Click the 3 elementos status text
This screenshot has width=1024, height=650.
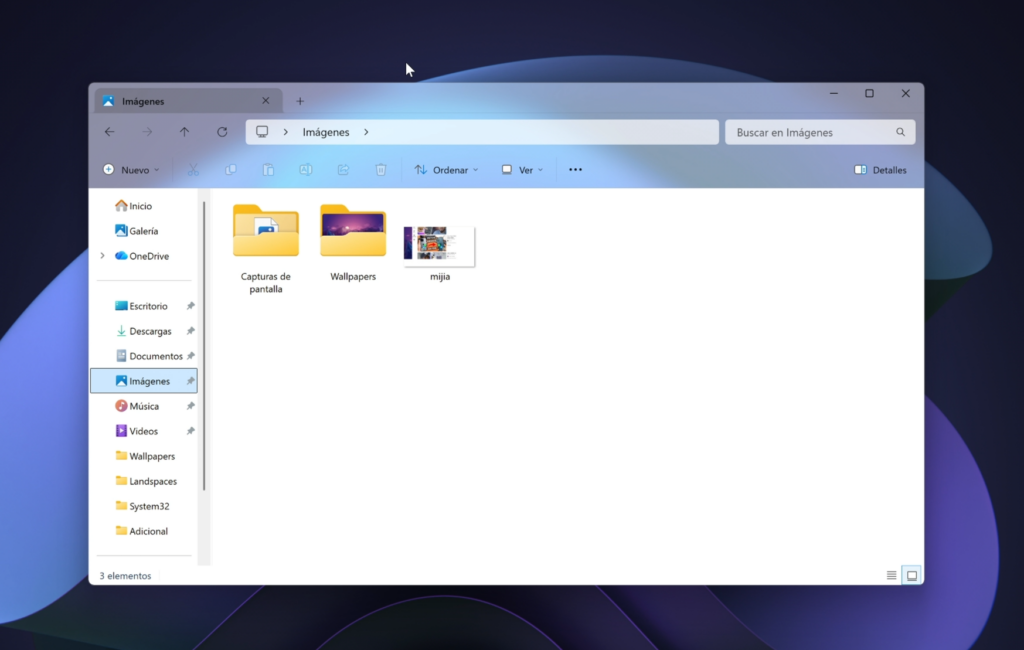[125, 576]
